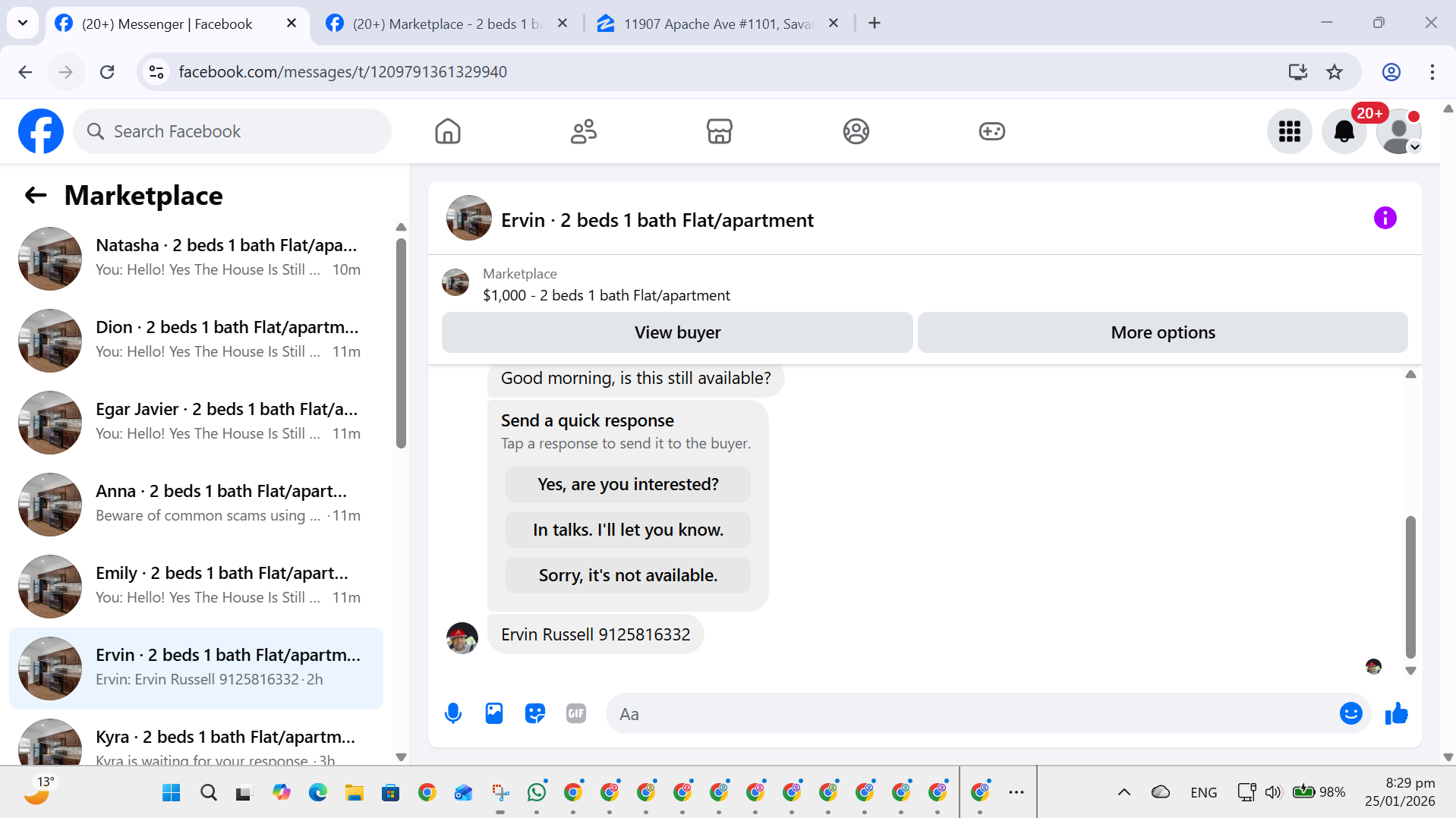The image size is (1456, 818).
Task: Open the Facebook menu grid icon
Action: (1289, 131)
